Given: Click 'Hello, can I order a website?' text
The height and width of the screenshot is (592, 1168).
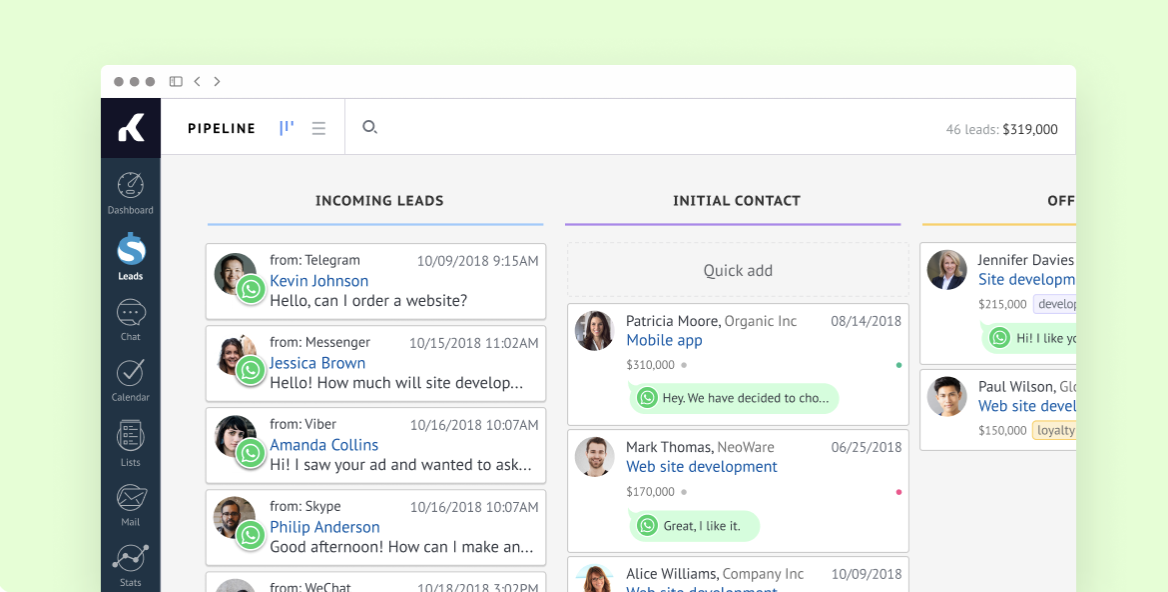Looking at the screenshot, I should [x=369, y=301].
